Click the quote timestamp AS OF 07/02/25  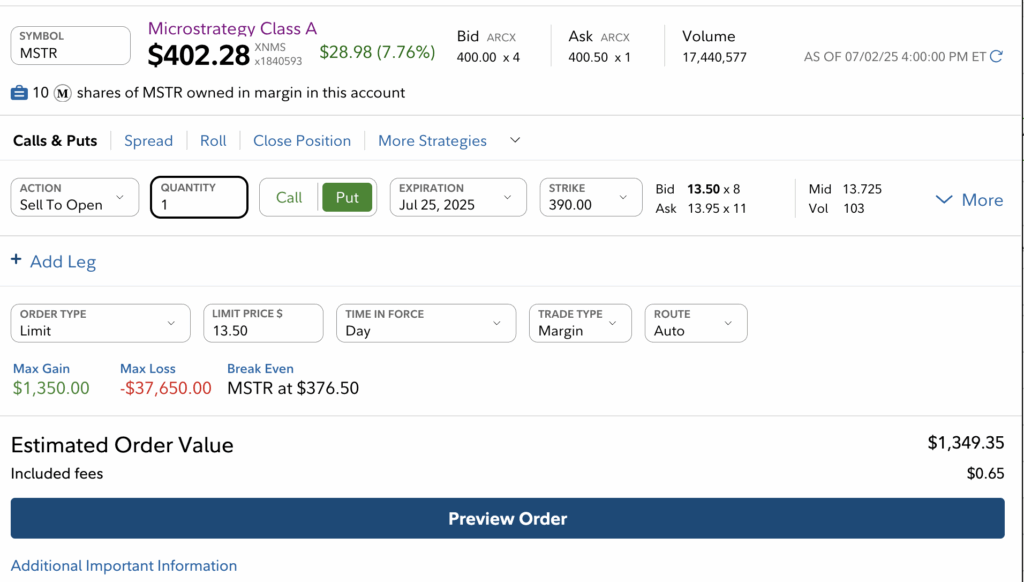click(895, 57)
